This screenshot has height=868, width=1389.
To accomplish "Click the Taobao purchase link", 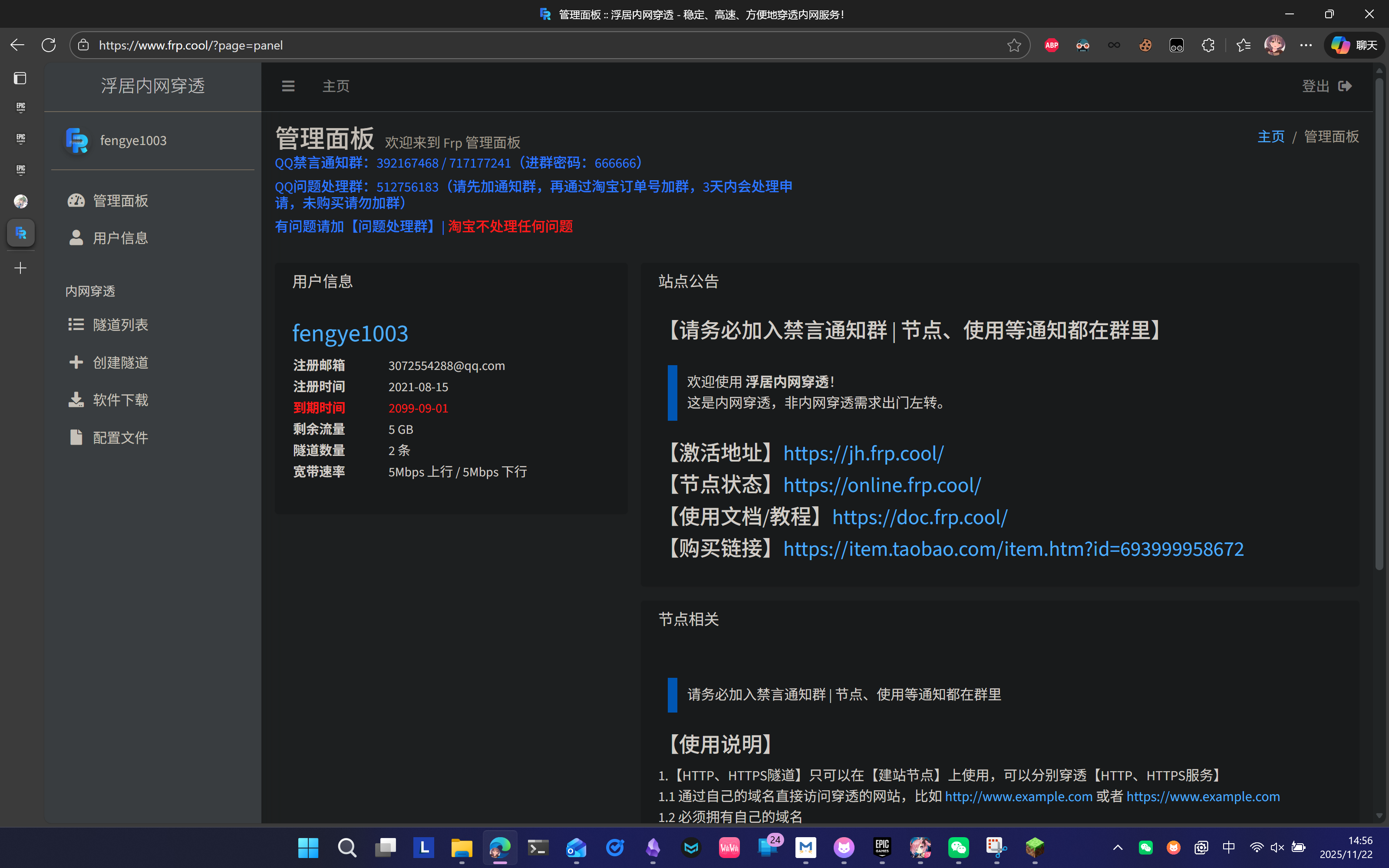I will click(x=1013, y=549).
